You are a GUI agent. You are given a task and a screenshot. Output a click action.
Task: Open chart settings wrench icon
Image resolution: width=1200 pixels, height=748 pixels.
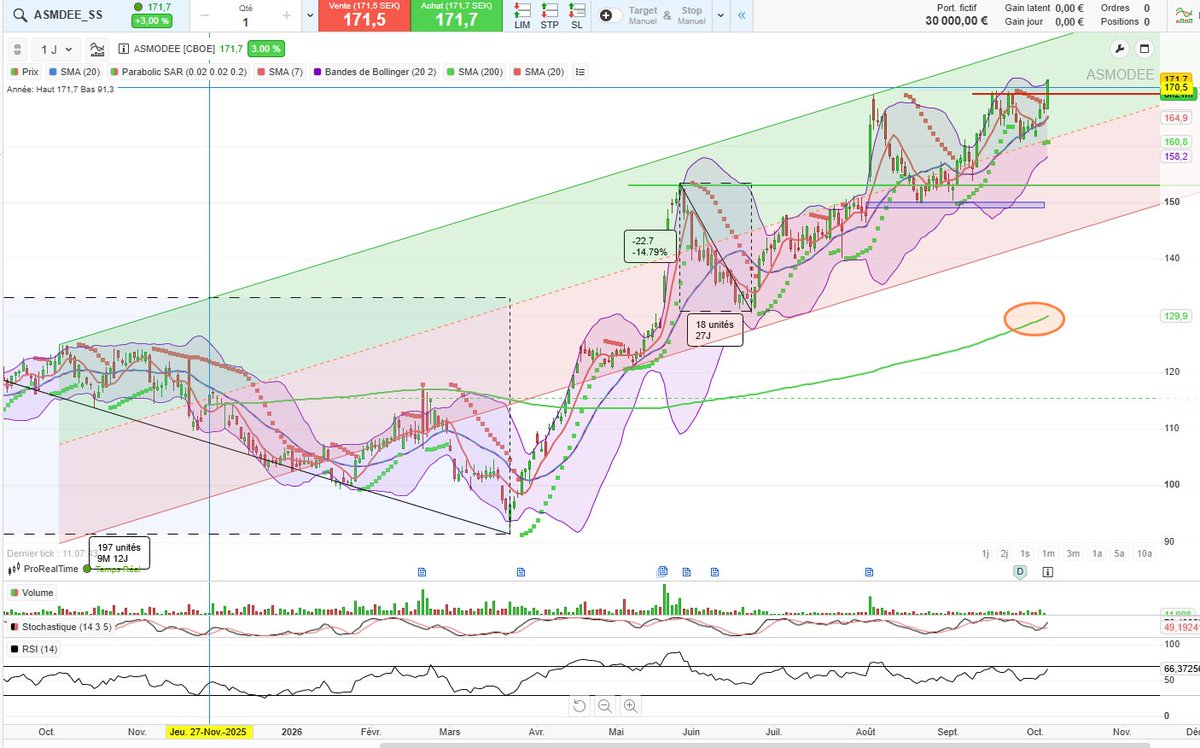(x=1119, y=49)
